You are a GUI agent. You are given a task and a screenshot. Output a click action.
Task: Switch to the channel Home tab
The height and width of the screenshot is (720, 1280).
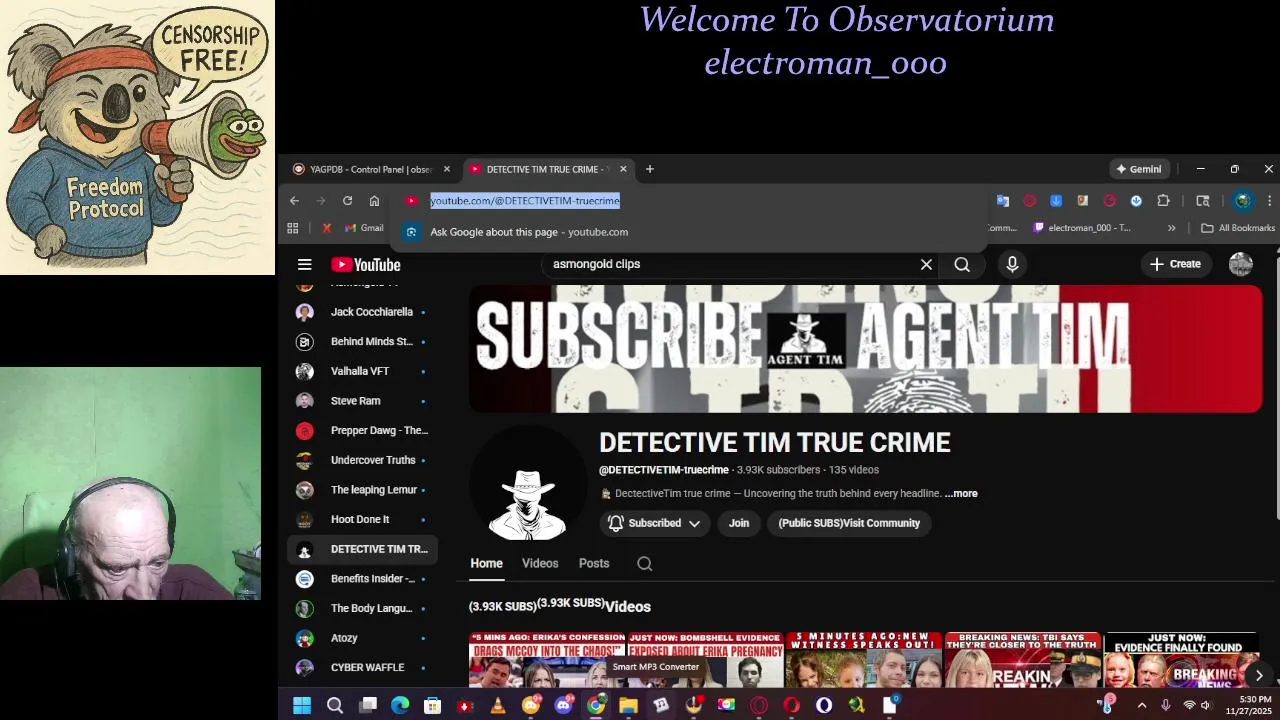click(x=487, y=564)
